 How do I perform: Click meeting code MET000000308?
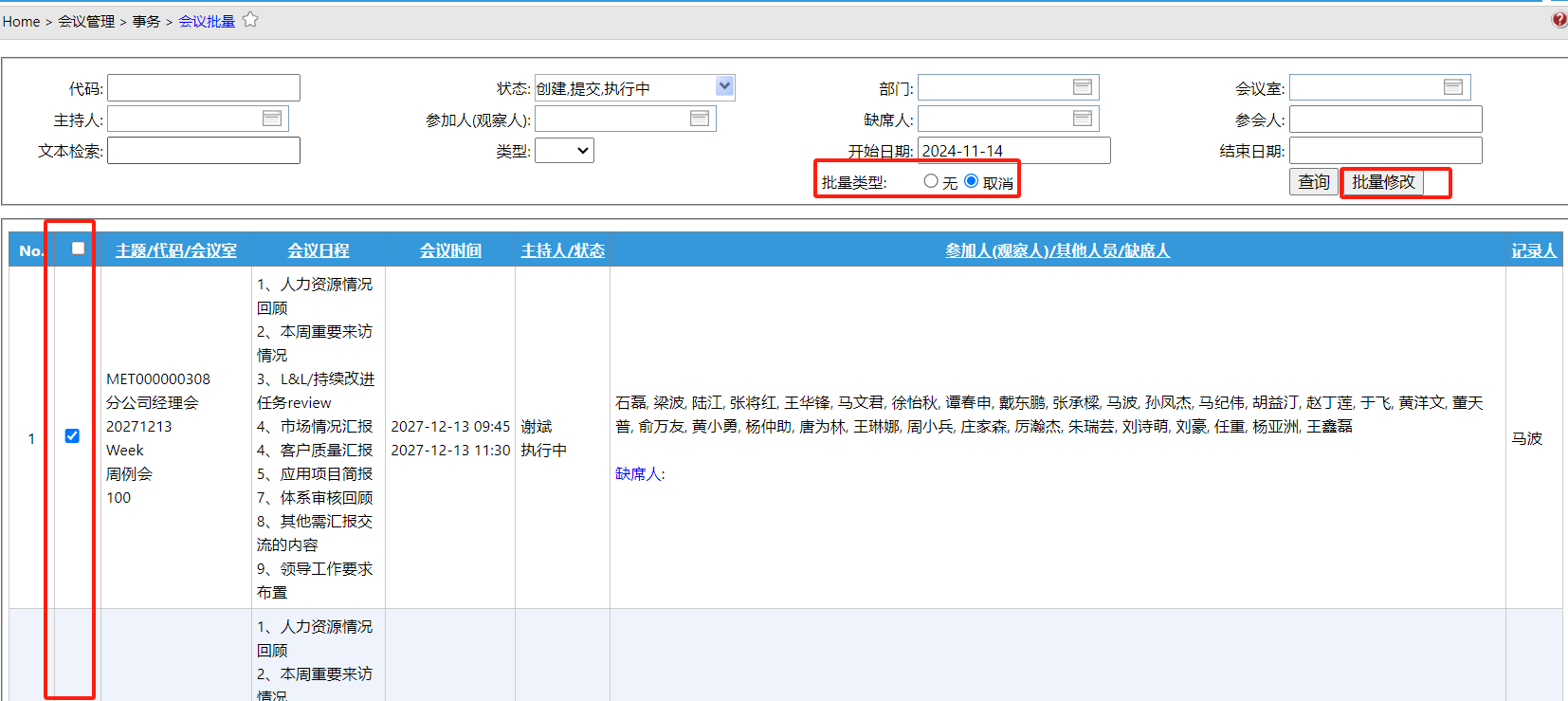point(158,378)
